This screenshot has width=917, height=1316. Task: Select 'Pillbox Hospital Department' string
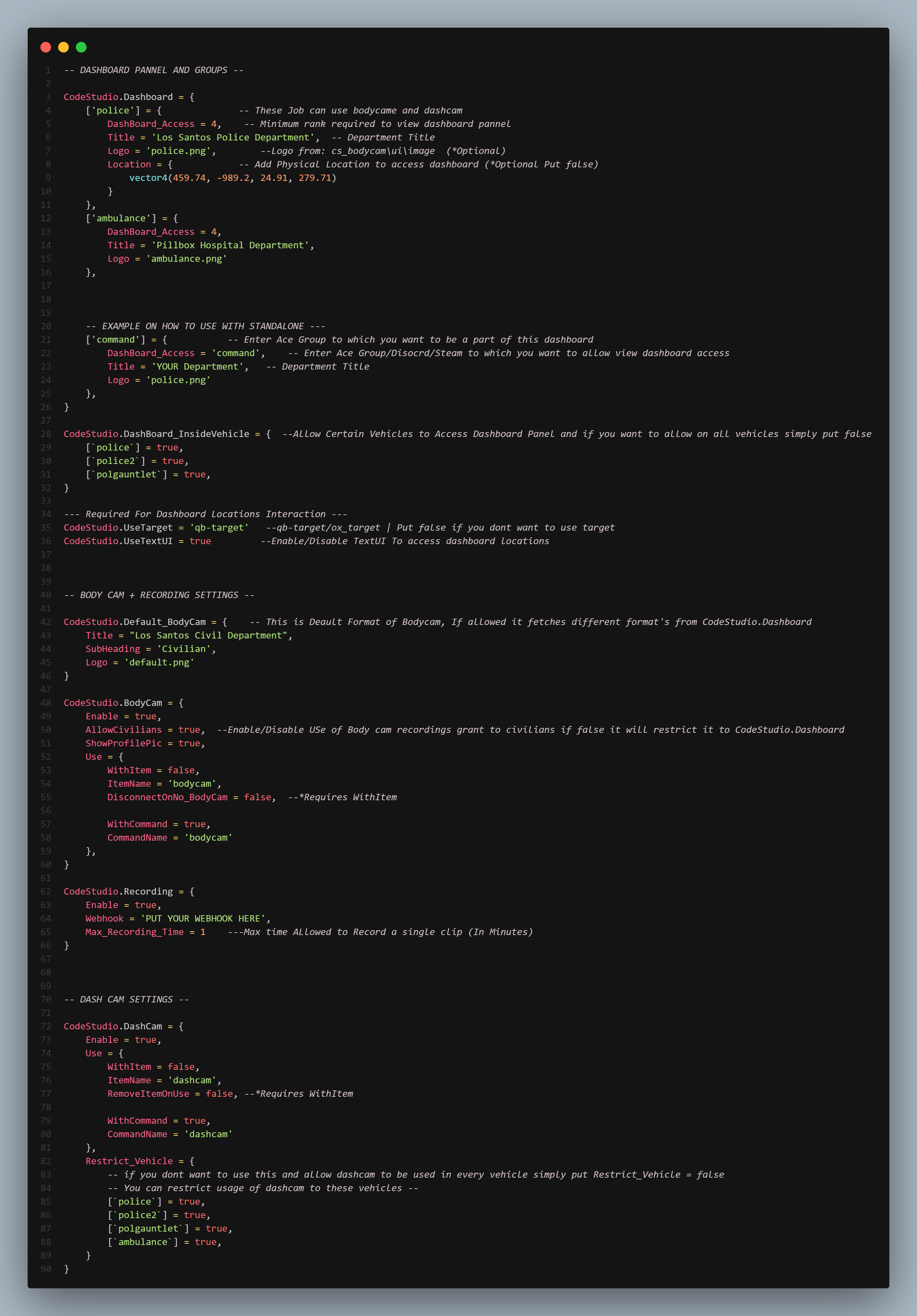pos(230,245)
